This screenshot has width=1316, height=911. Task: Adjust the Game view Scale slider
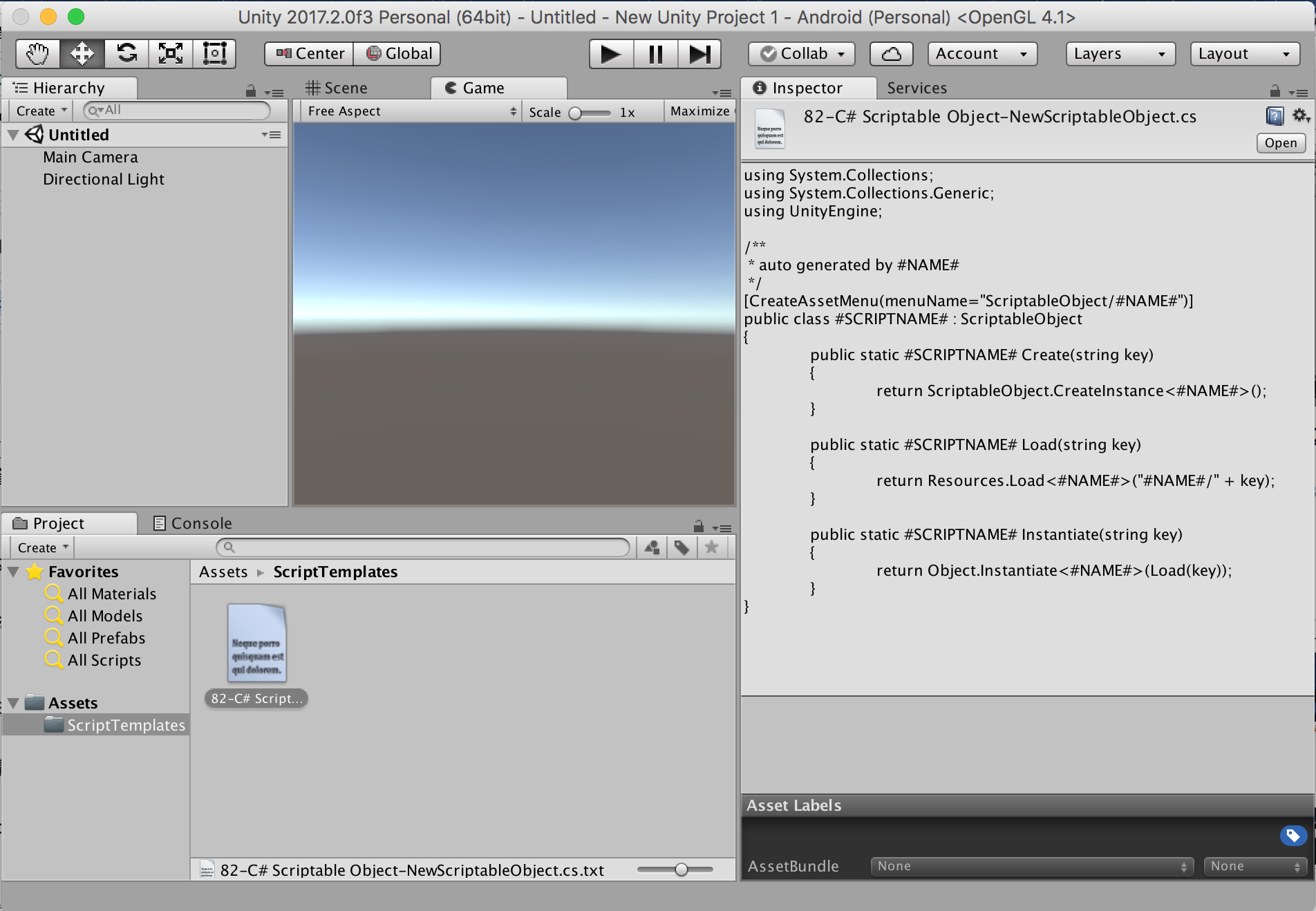(590, 113)
